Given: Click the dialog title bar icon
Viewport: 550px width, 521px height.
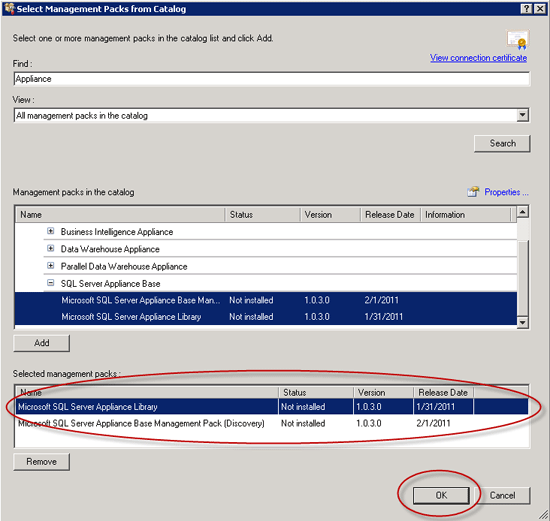Looking at the screenshot, I should (x=9, y=8).
